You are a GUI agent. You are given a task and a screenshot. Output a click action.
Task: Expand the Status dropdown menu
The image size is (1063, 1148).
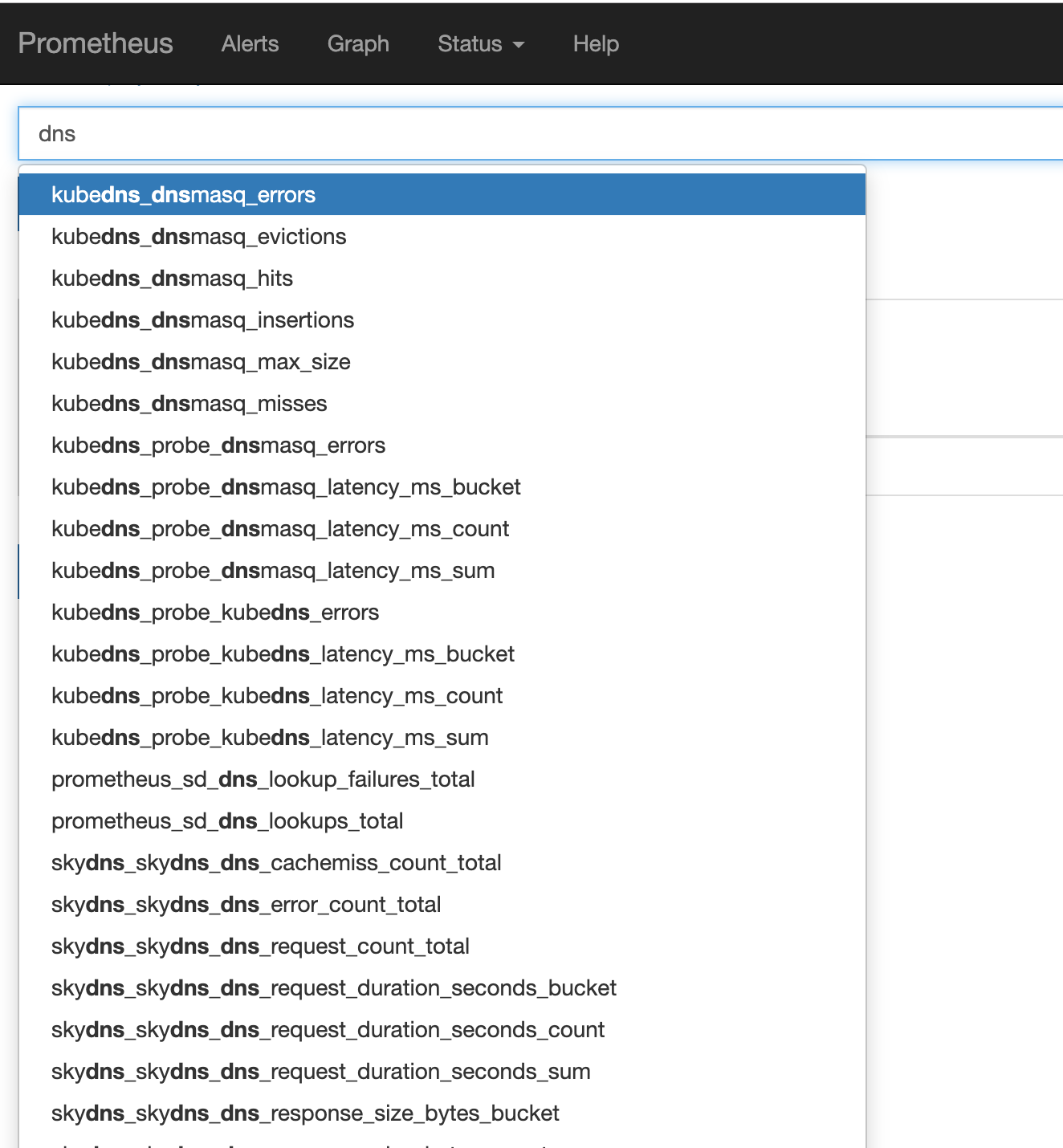[x=481, y=43]
